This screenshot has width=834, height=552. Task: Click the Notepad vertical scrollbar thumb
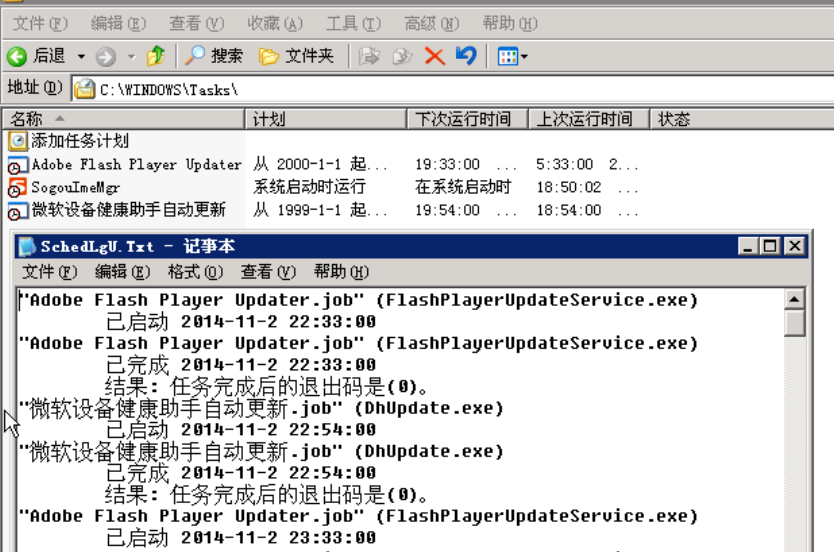[x=794, y=323]
